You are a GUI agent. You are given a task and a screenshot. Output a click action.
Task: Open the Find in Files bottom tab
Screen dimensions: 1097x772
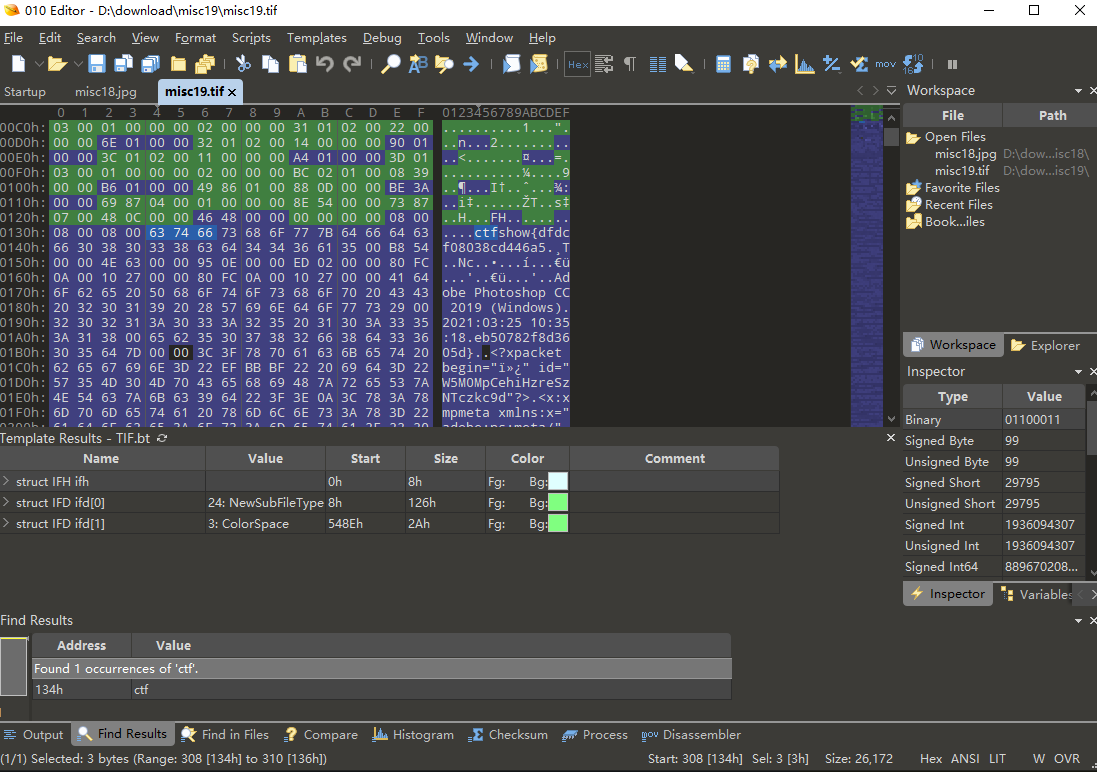[x=225, y=734]
